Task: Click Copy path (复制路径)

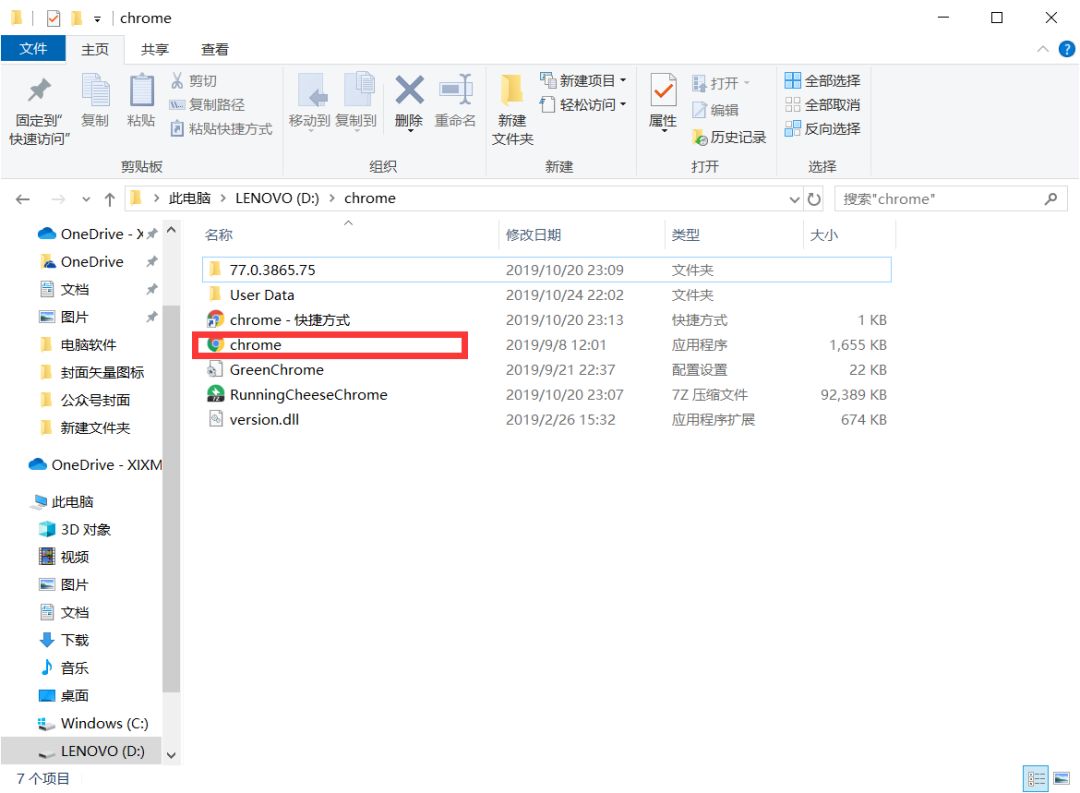Action: tap(207, 105)
